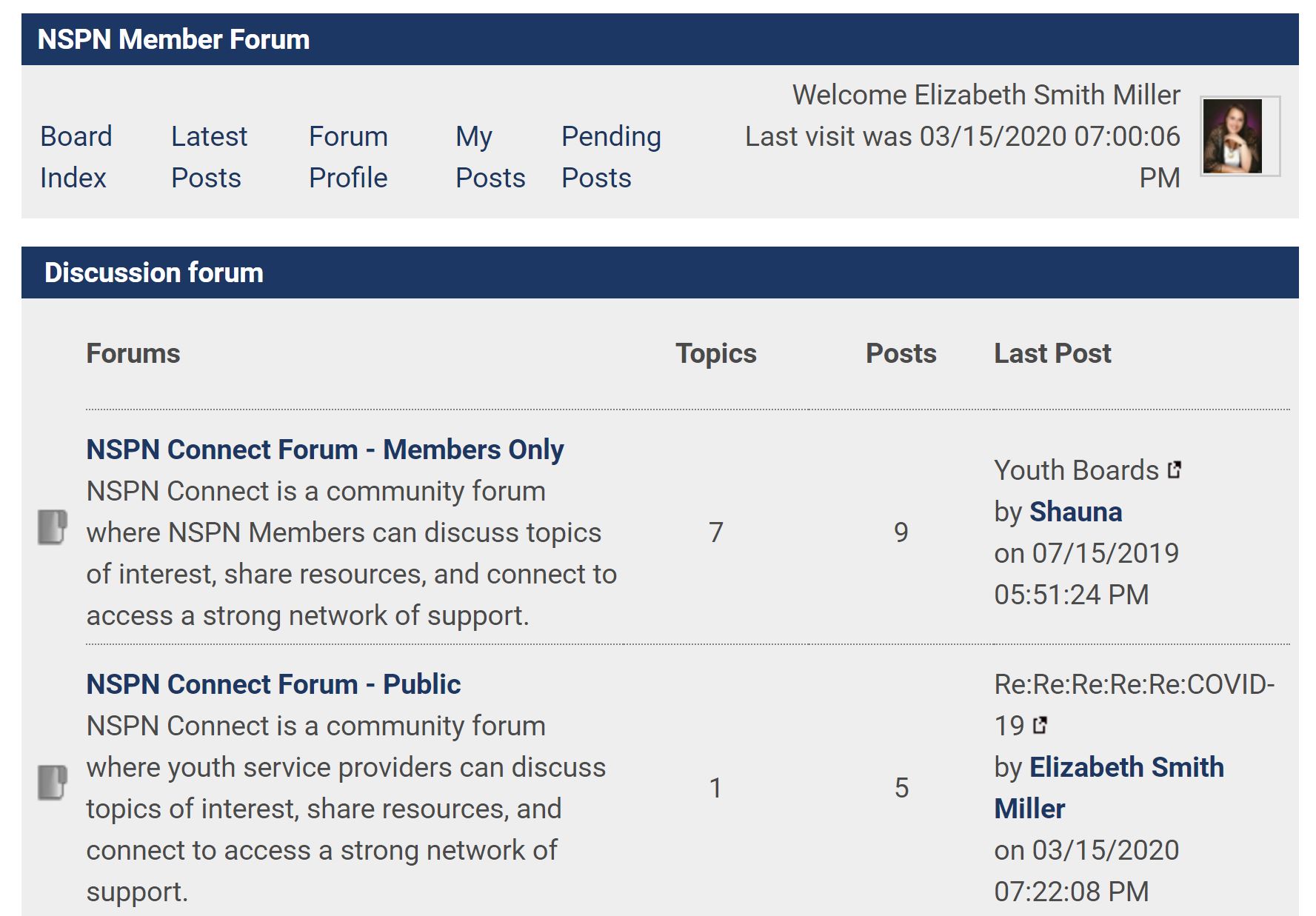Click the NSPN Member Forum title bar
The width and height of the screenshot is (1316, 916).
pos(660,39)
